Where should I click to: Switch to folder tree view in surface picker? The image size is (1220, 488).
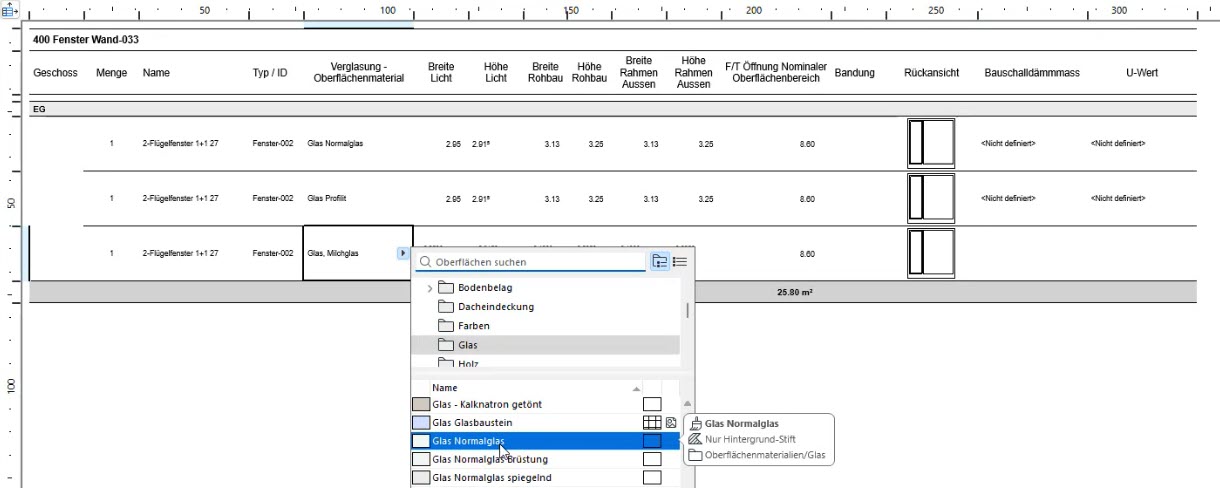(659, 262)
